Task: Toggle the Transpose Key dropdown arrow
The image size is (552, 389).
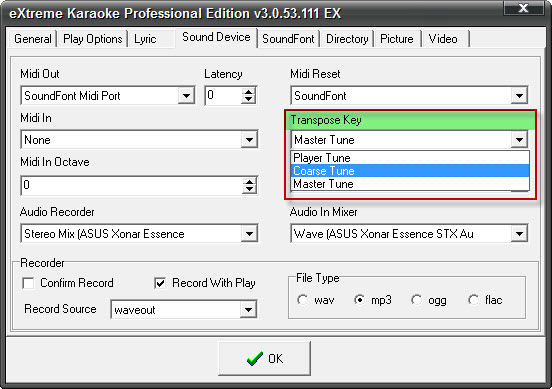Action: pyautogui.click(x=519, y=140)
